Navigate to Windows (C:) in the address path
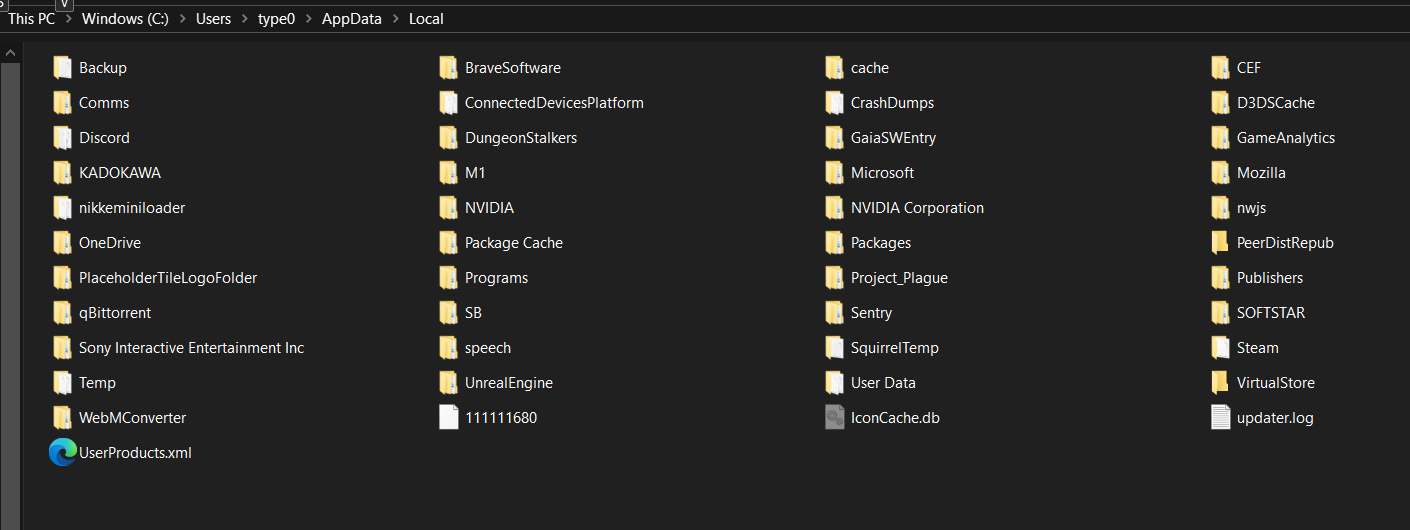The width and height of the screenshot is (1410, 530). point(125,19)
